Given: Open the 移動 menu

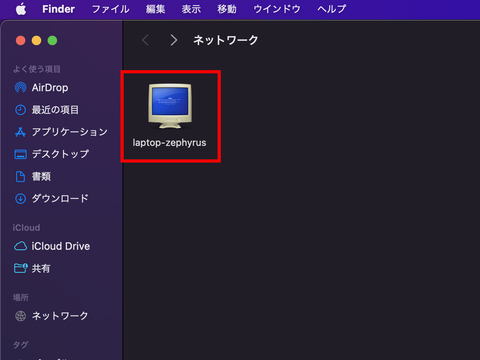Looking at the screenshot, I should pos(227,9).
